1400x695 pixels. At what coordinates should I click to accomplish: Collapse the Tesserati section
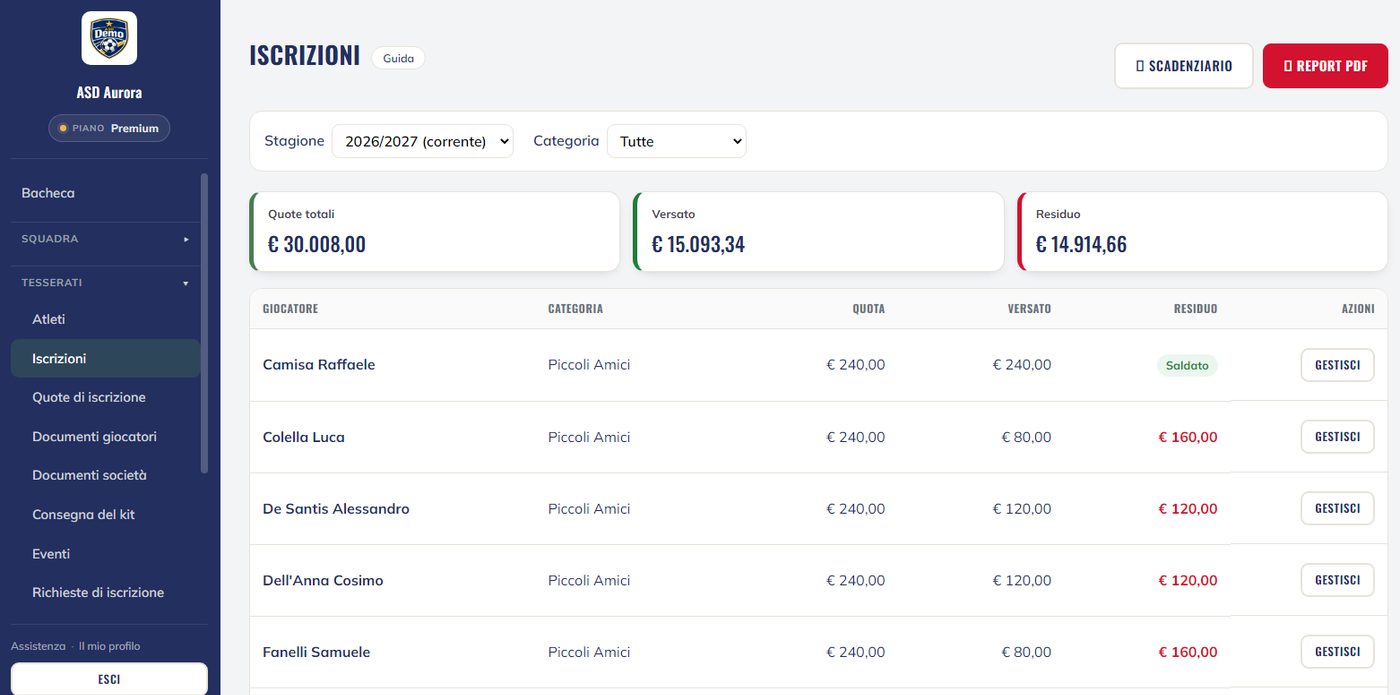click(105, 283)
